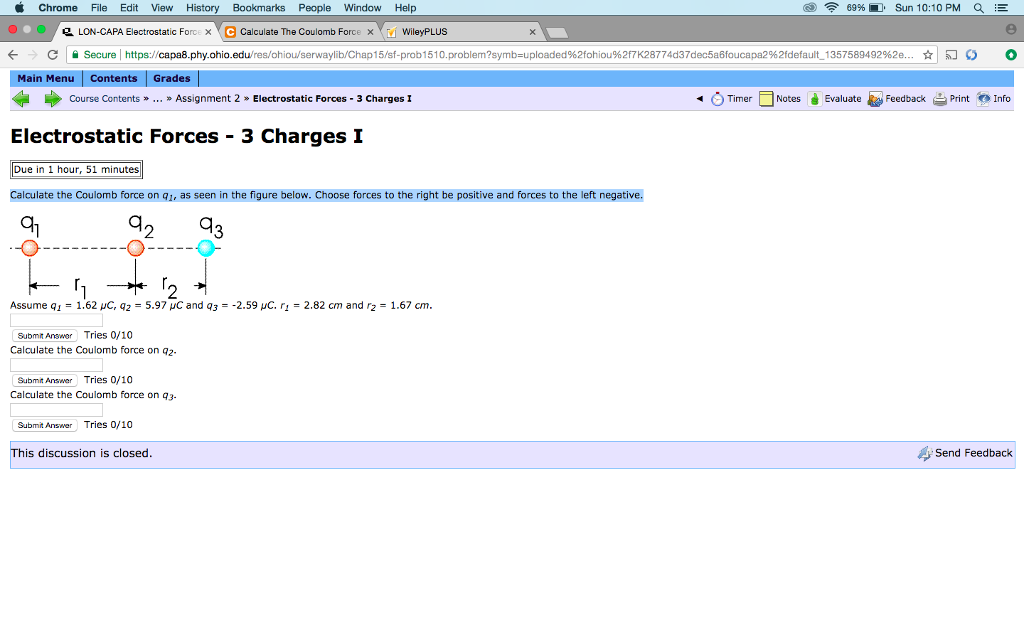Open the Feedback icon
This screenshot has width=1024, height=640.
pos(875,98)
